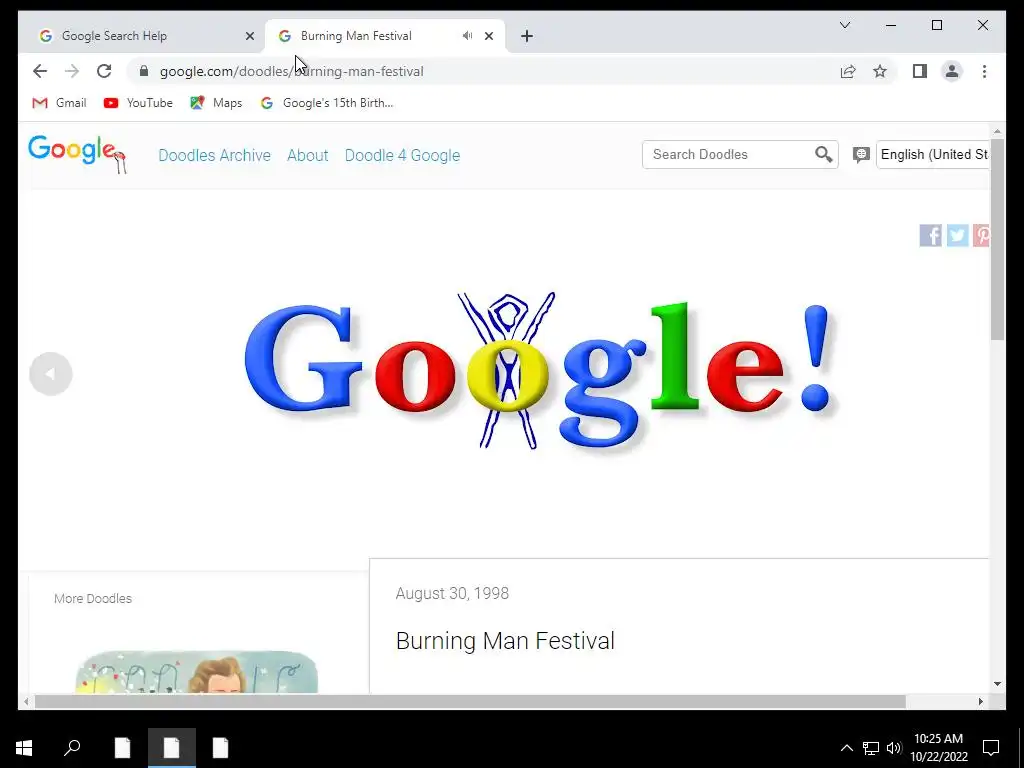Click the address bar URL
This screenshot has width=1024, height=768.
point(291,71)
